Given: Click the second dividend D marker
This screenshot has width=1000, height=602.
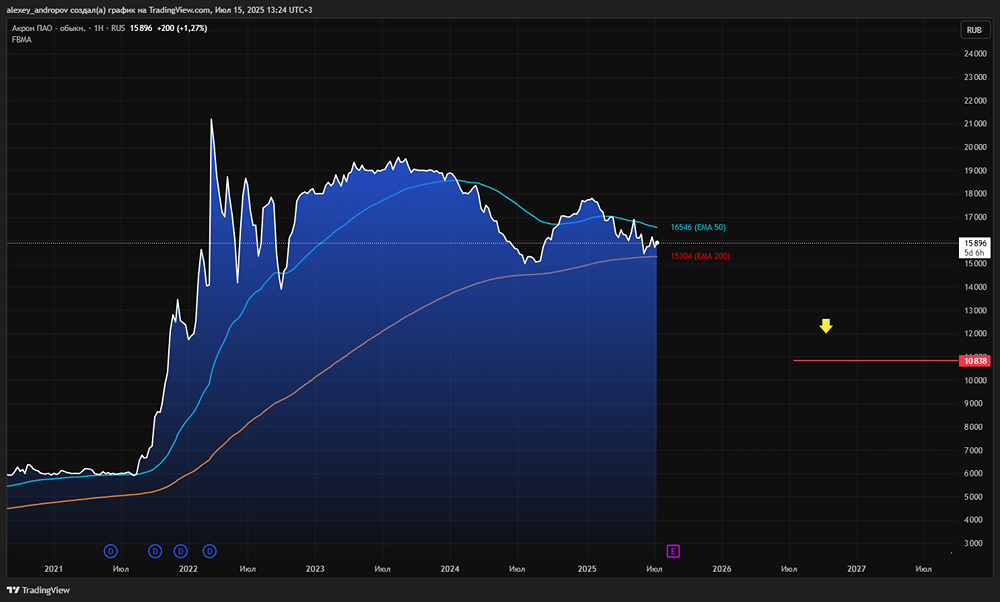Looking at the screenshot, I should [155, 551].
